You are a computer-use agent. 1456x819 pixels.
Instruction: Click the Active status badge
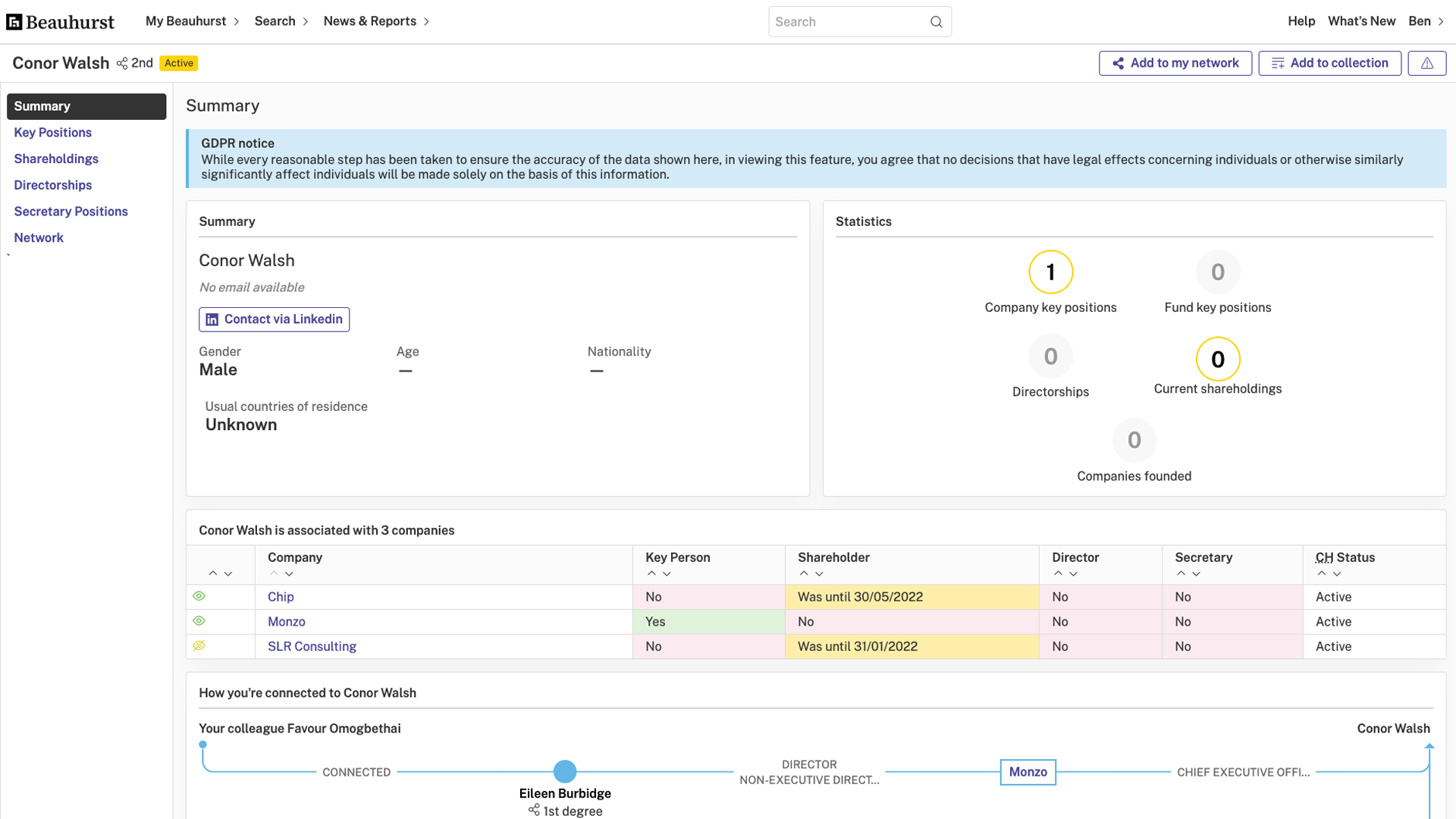[x=179, y=63]
